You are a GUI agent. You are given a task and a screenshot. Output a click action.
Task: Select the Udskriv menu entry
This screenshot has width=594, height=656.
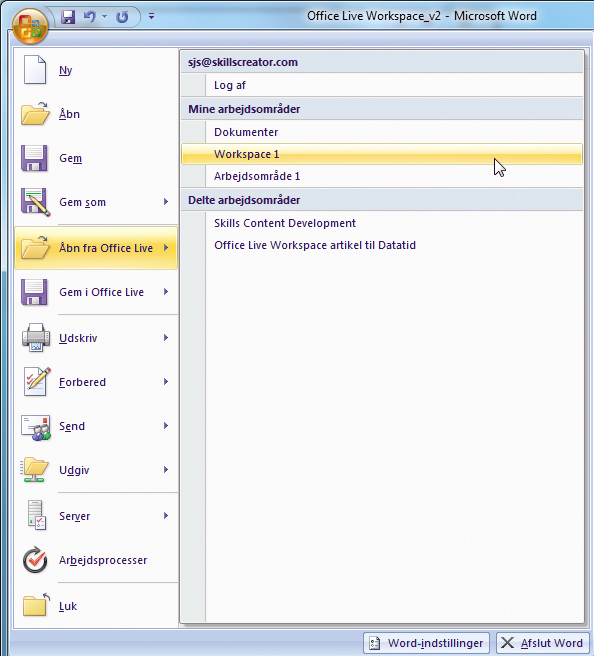[96, 338]
